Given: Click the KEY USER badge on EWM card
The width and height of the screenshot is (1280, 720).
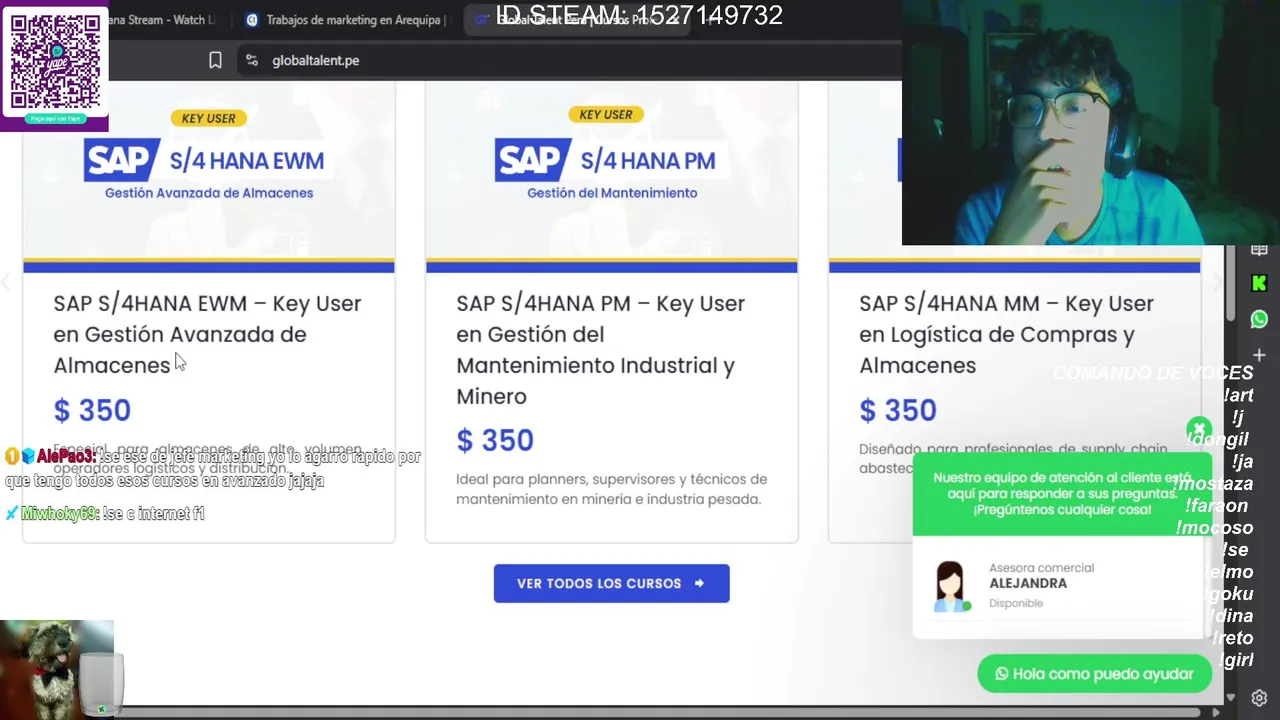Looking at the screenshot, I should 209,118.
